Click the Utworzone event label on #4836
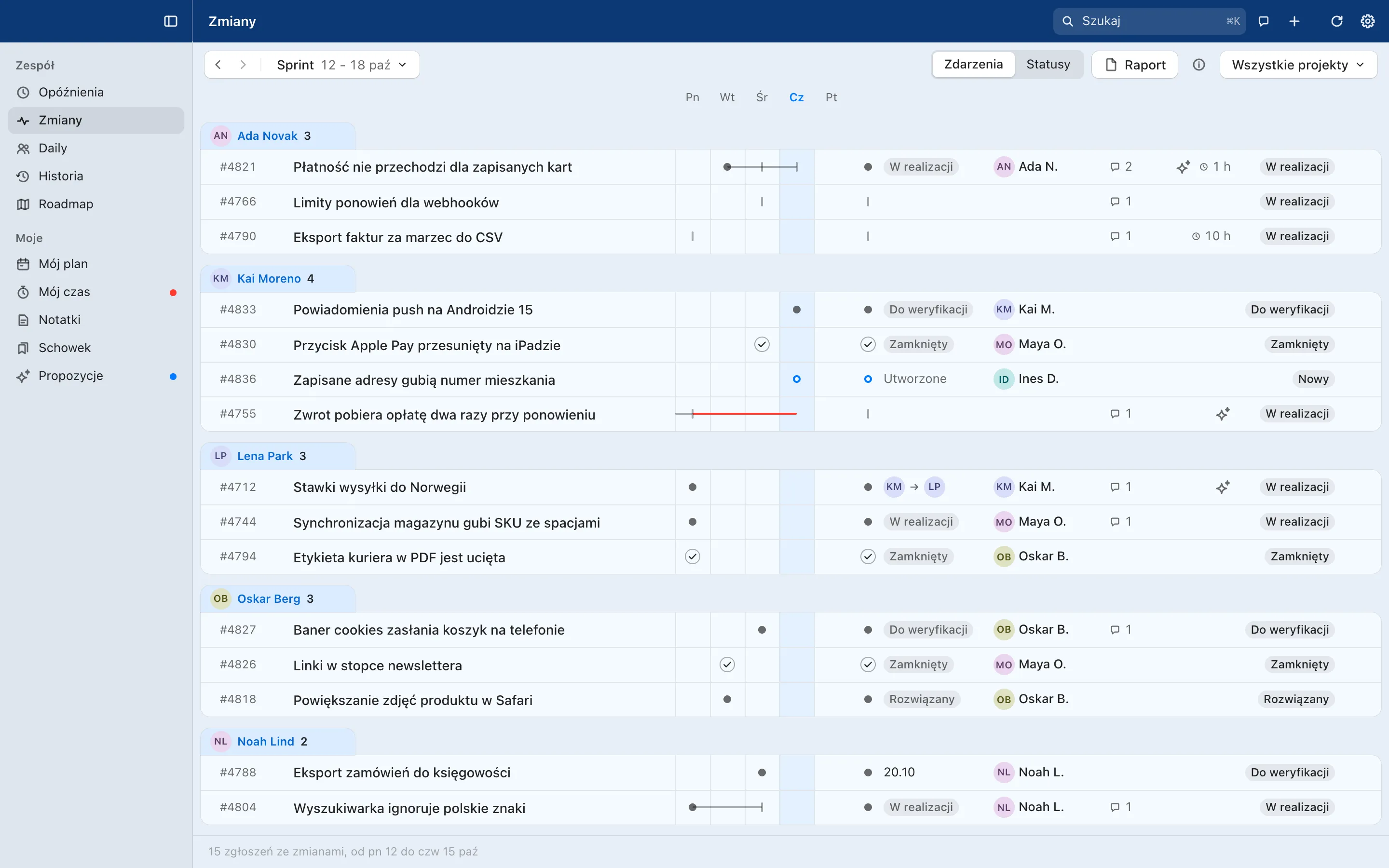1389x868 pixels. point(915,379)
